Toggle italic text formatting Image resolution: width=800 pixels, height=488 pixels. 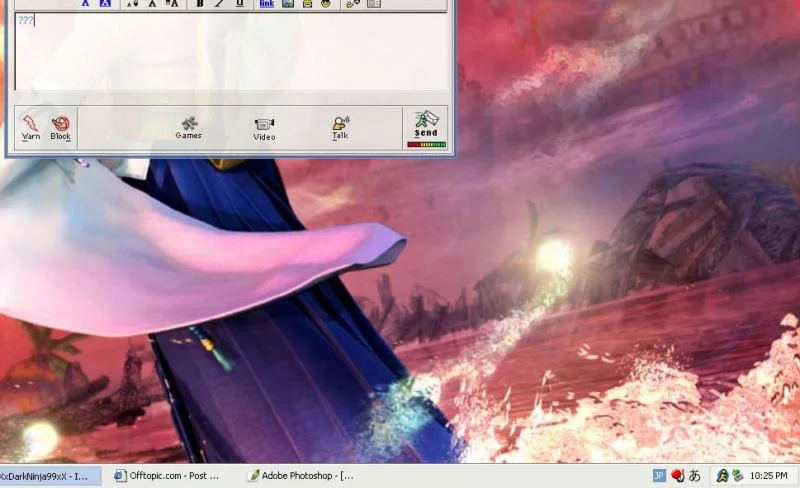[219, 4]
